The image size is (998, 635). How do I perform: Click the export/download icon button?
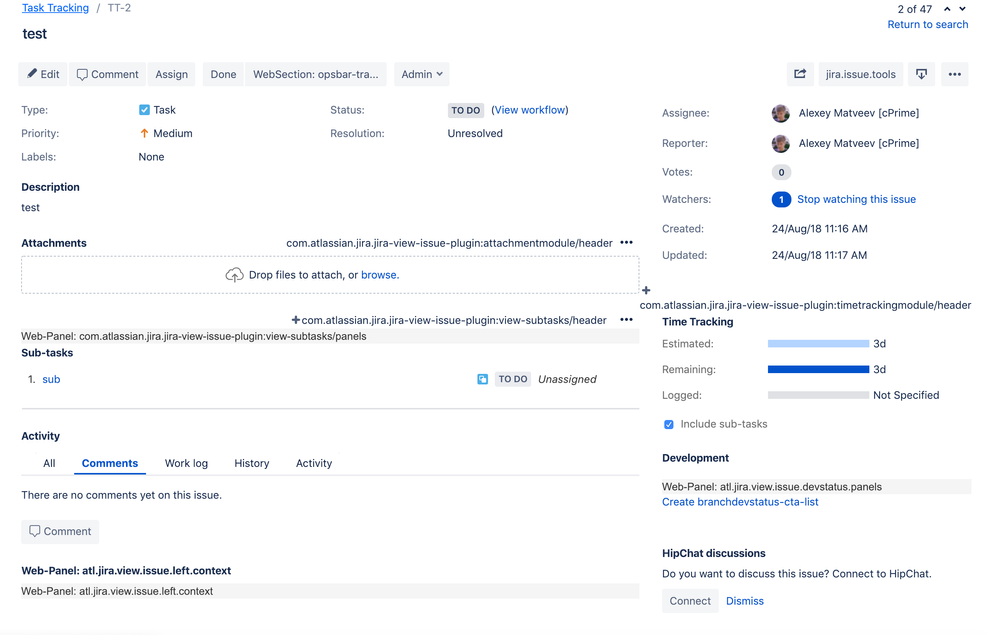click(921, 74)
